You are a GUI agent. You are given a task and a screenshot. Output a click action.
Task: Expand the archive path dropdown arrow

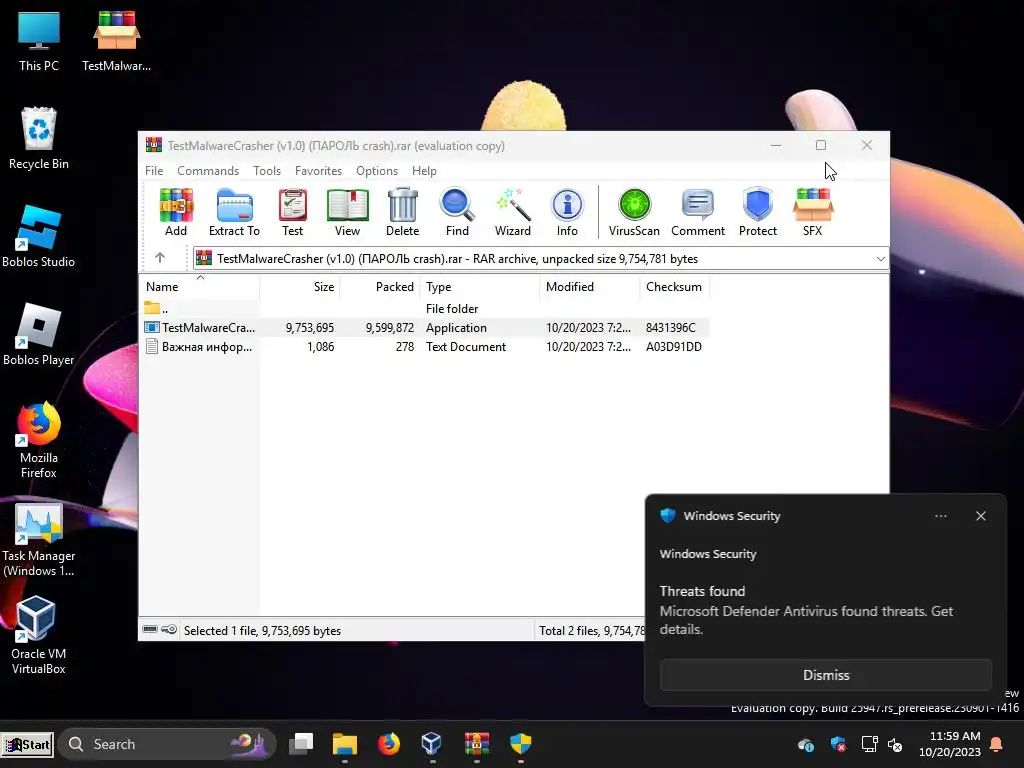880,259
